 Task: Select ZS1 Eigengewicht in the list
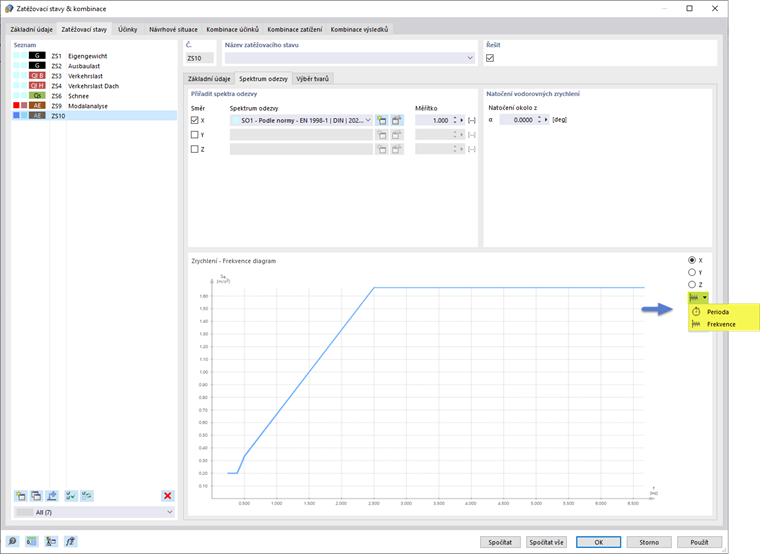(95, 56)
